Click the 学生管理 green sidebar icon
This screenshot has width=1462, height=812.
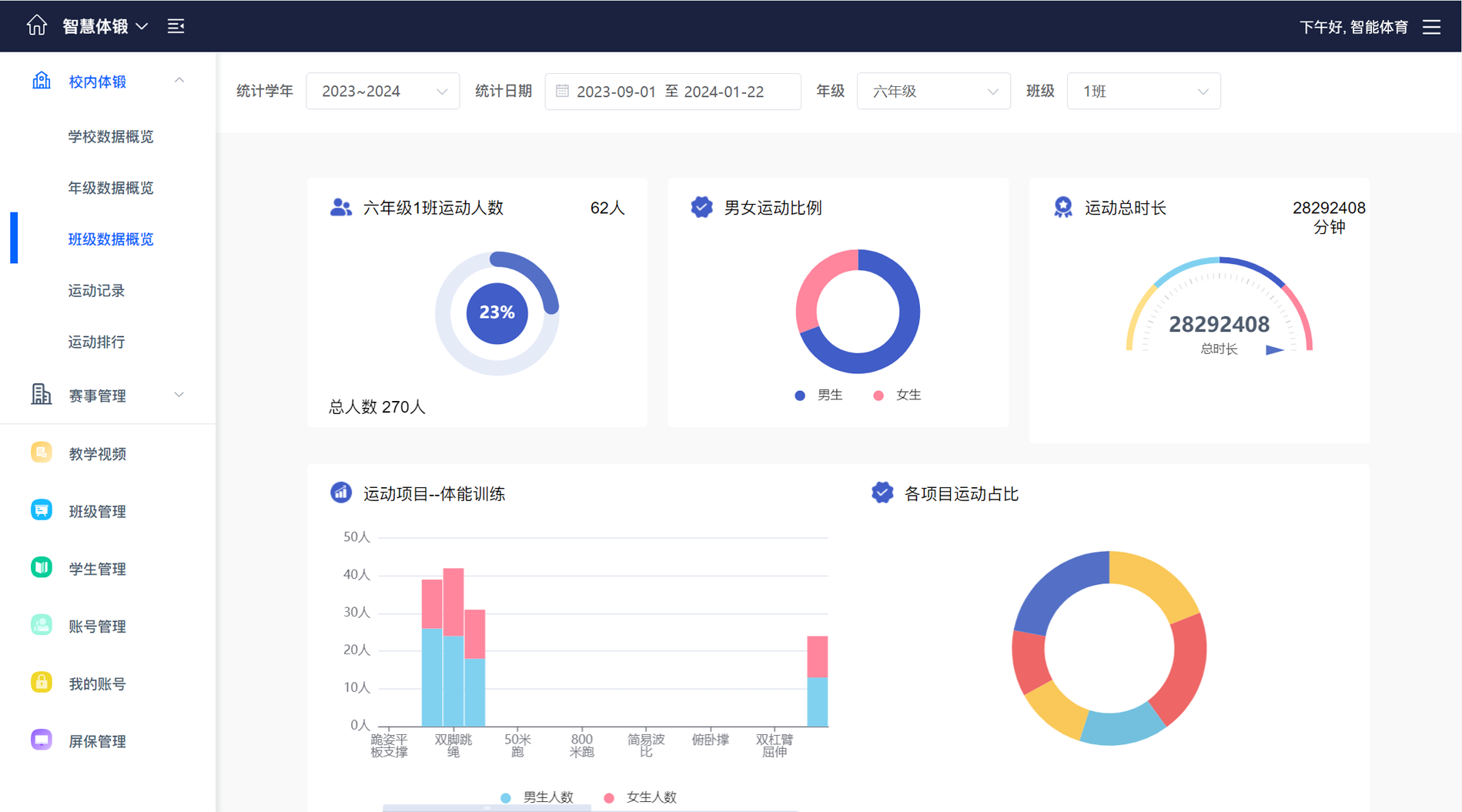click(42, 568)
